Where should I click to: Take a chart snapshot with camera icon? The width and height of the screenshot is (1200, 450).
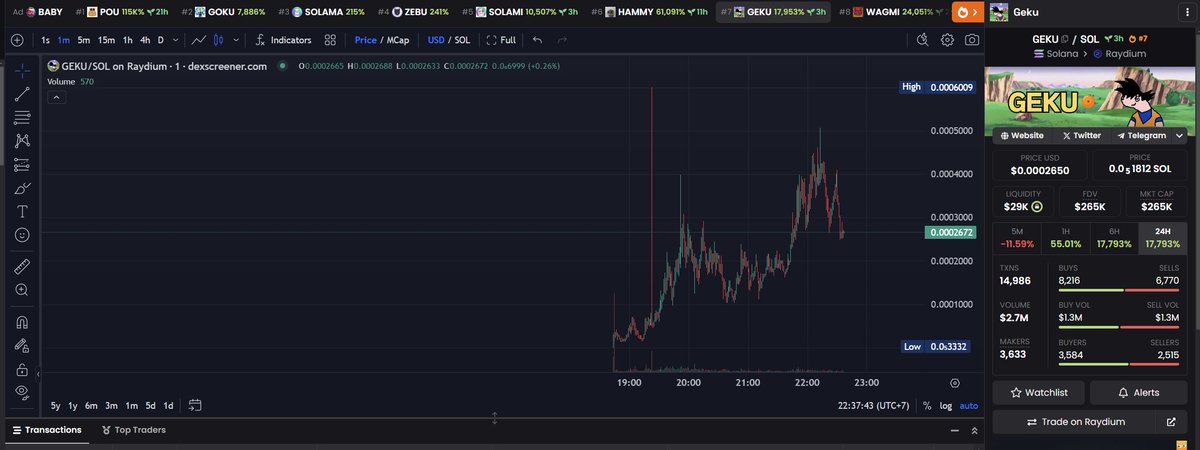(x=971, y=40)
